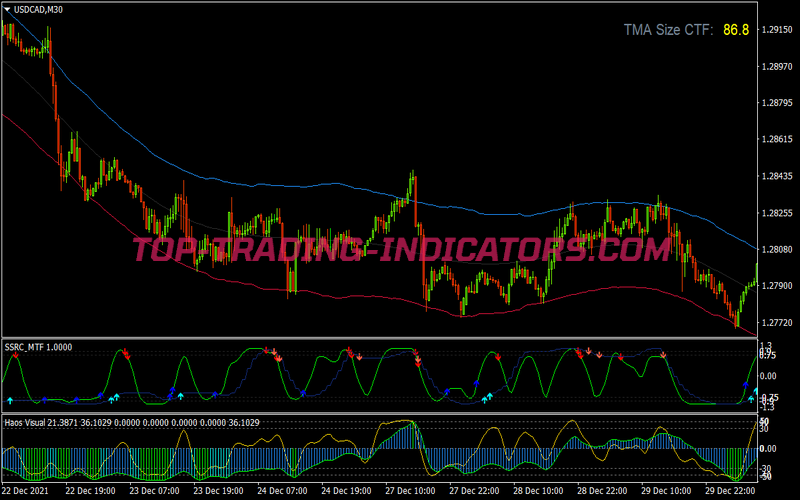Select the SSRC_MTF 1.0000 indicator label
This screenshot has width=800, height=500.
[38, 347]
